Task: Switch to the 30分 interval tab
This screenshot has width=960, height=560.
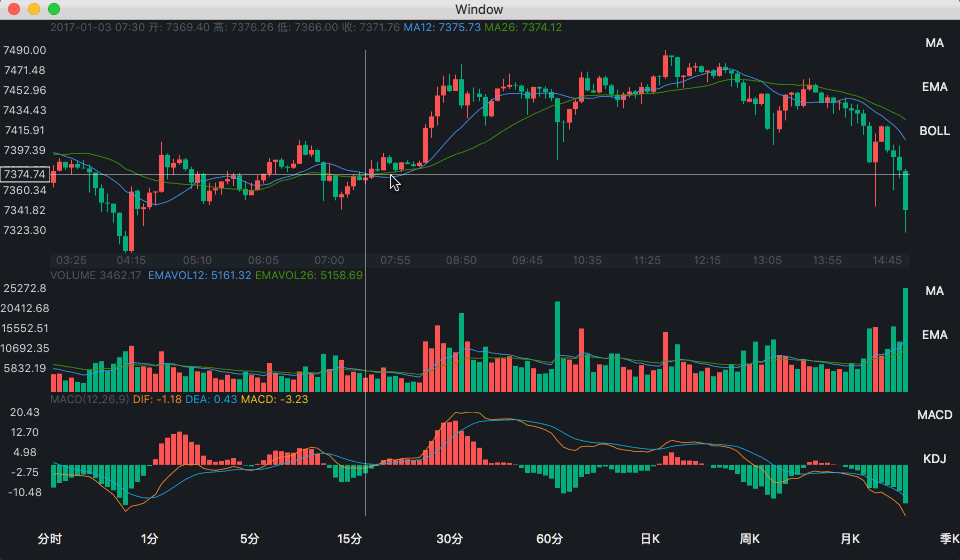Action: point(449,539)
